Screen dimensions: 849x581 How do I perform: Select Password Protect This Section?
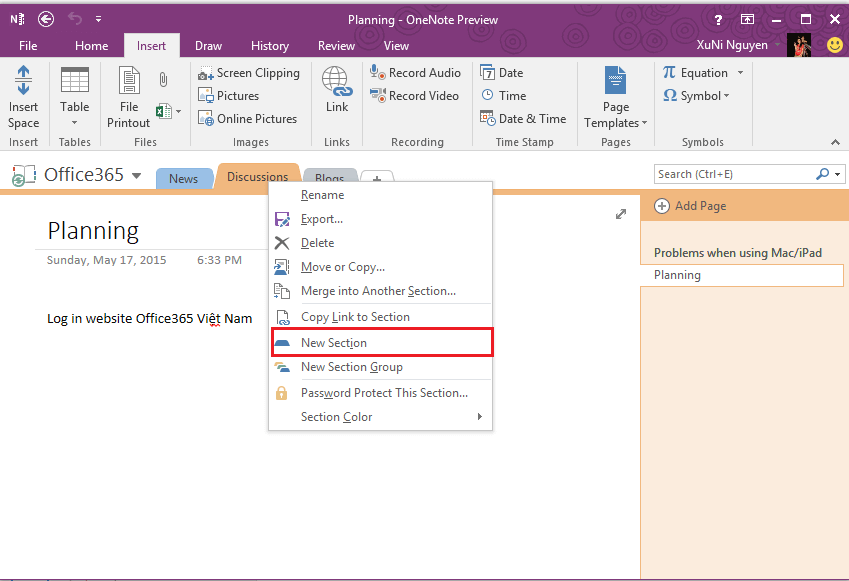[383, 393]
